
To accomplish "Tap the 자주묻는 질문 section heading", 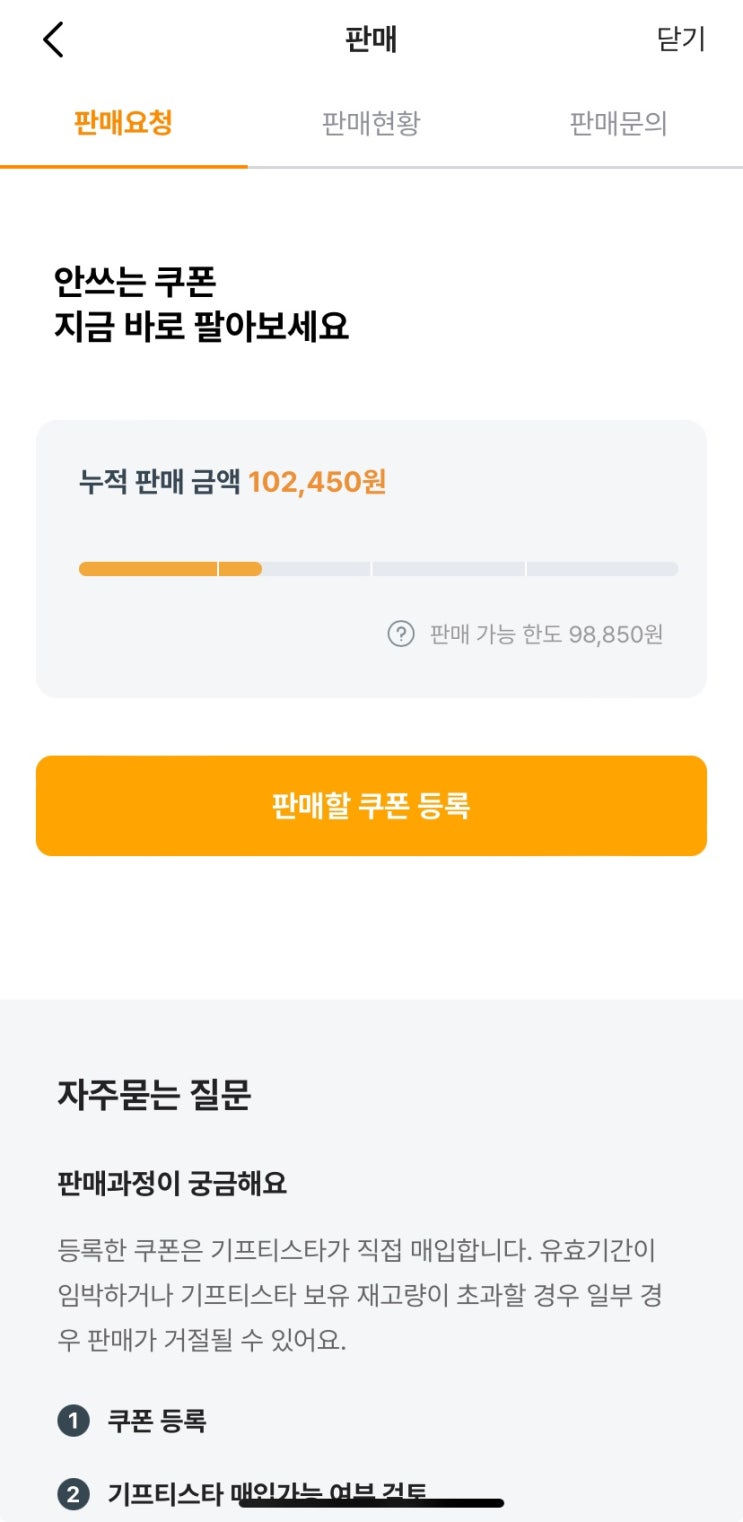I will tap(154, 1095).
